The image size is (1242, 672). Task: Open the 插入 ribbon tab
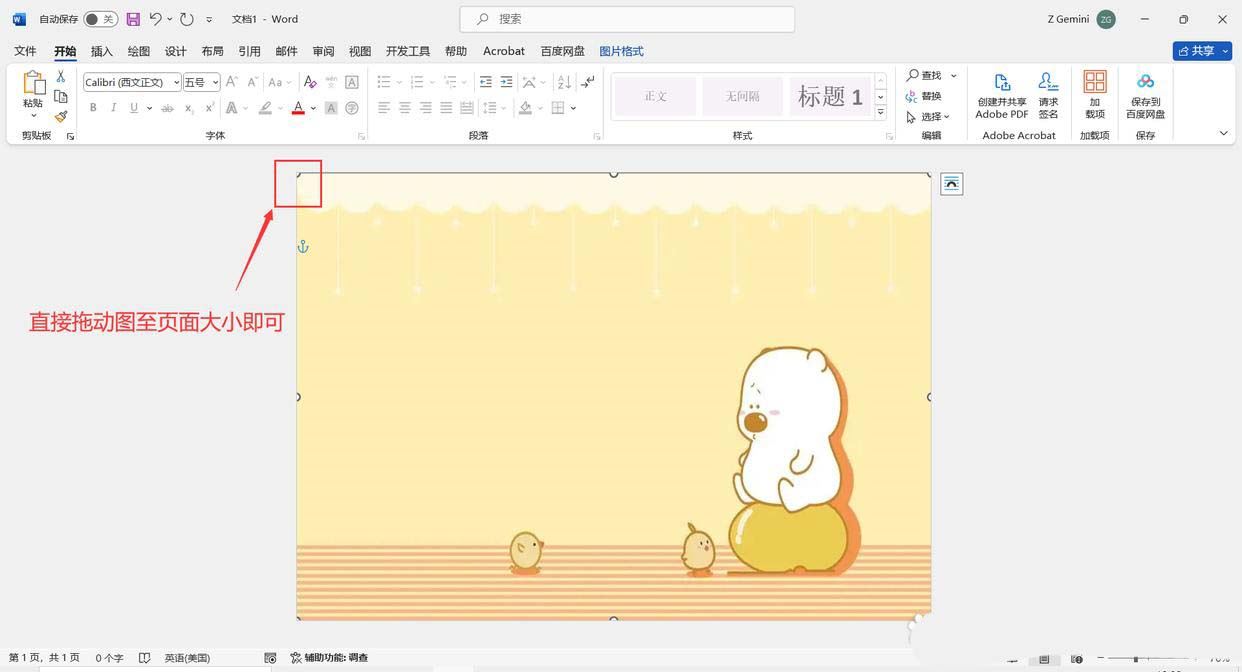click(x=101, y=51)
